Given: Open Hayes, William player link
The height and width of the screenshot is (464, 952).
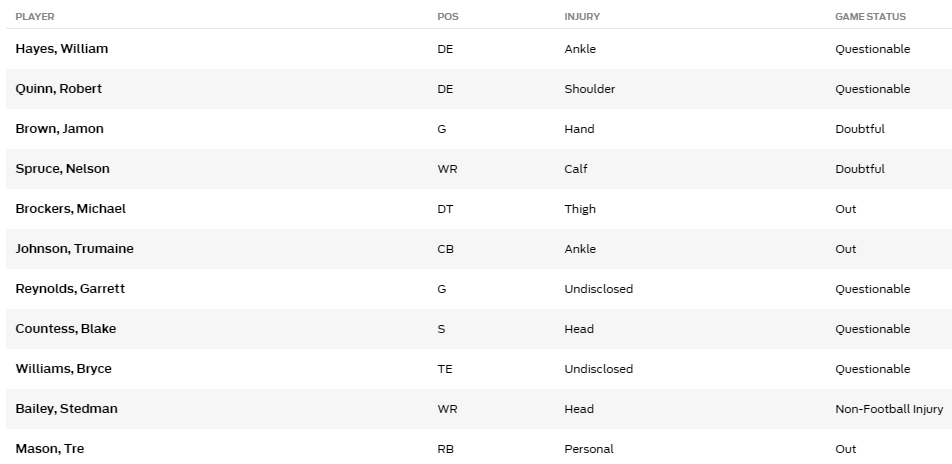Looking at the screenshot, I should click(x=61, y=49).
